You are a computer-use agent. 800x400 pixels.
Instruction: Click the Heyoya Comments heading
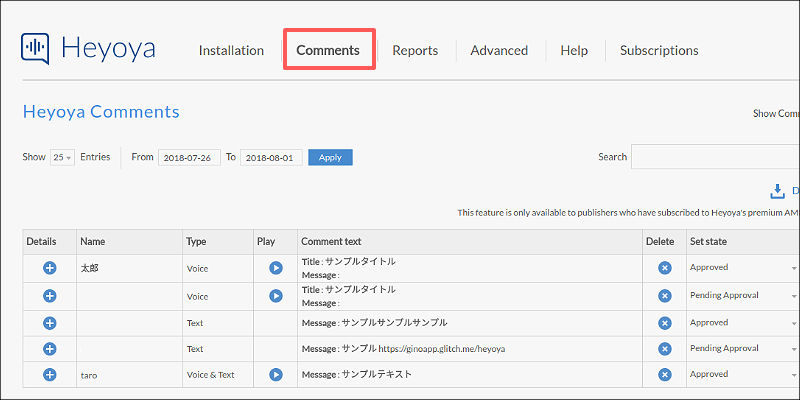click(101, 112)
